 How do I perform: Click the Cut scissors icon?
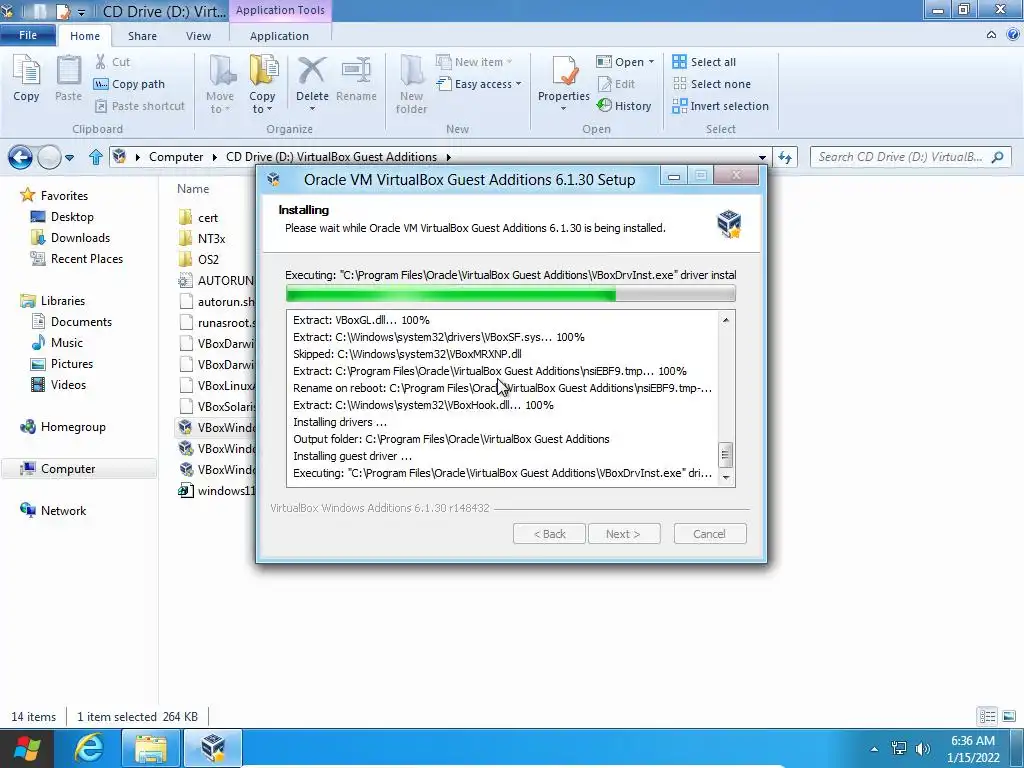pyautogui.click(x=101, y=62)
